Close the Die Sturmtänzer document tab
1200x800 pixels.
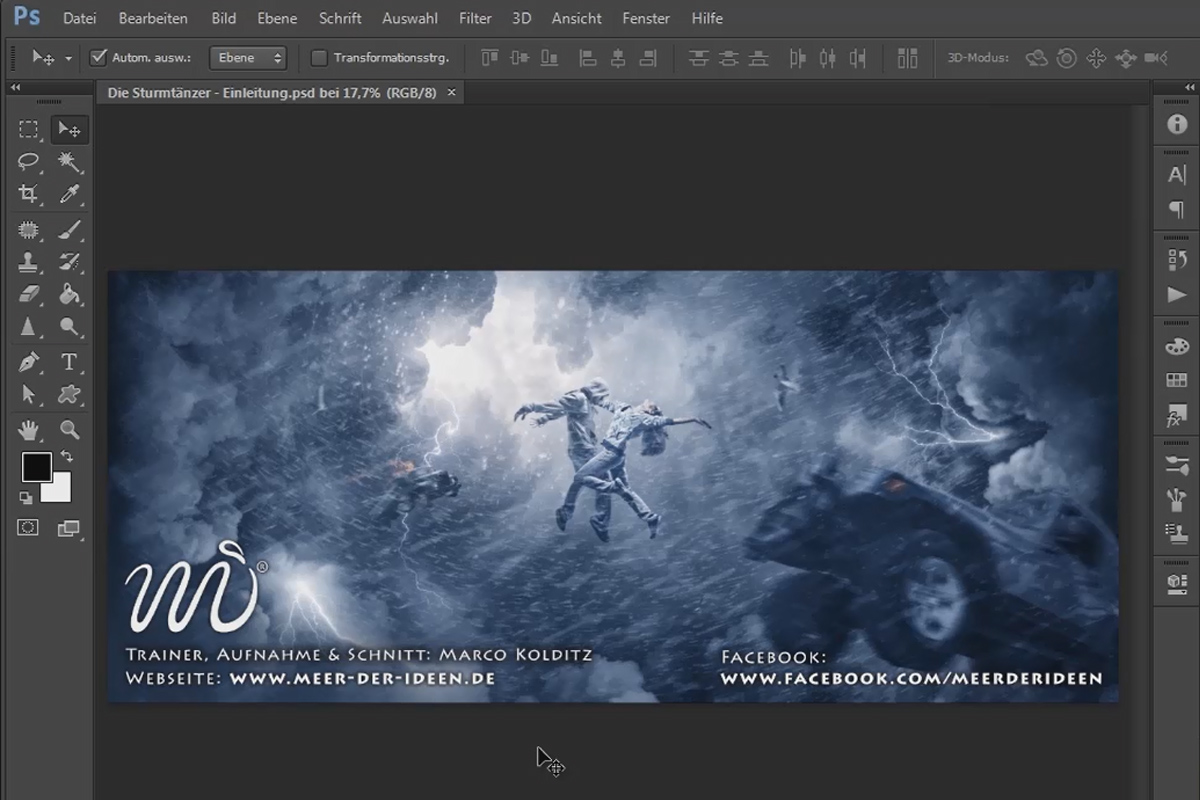(x=451, y=92)
